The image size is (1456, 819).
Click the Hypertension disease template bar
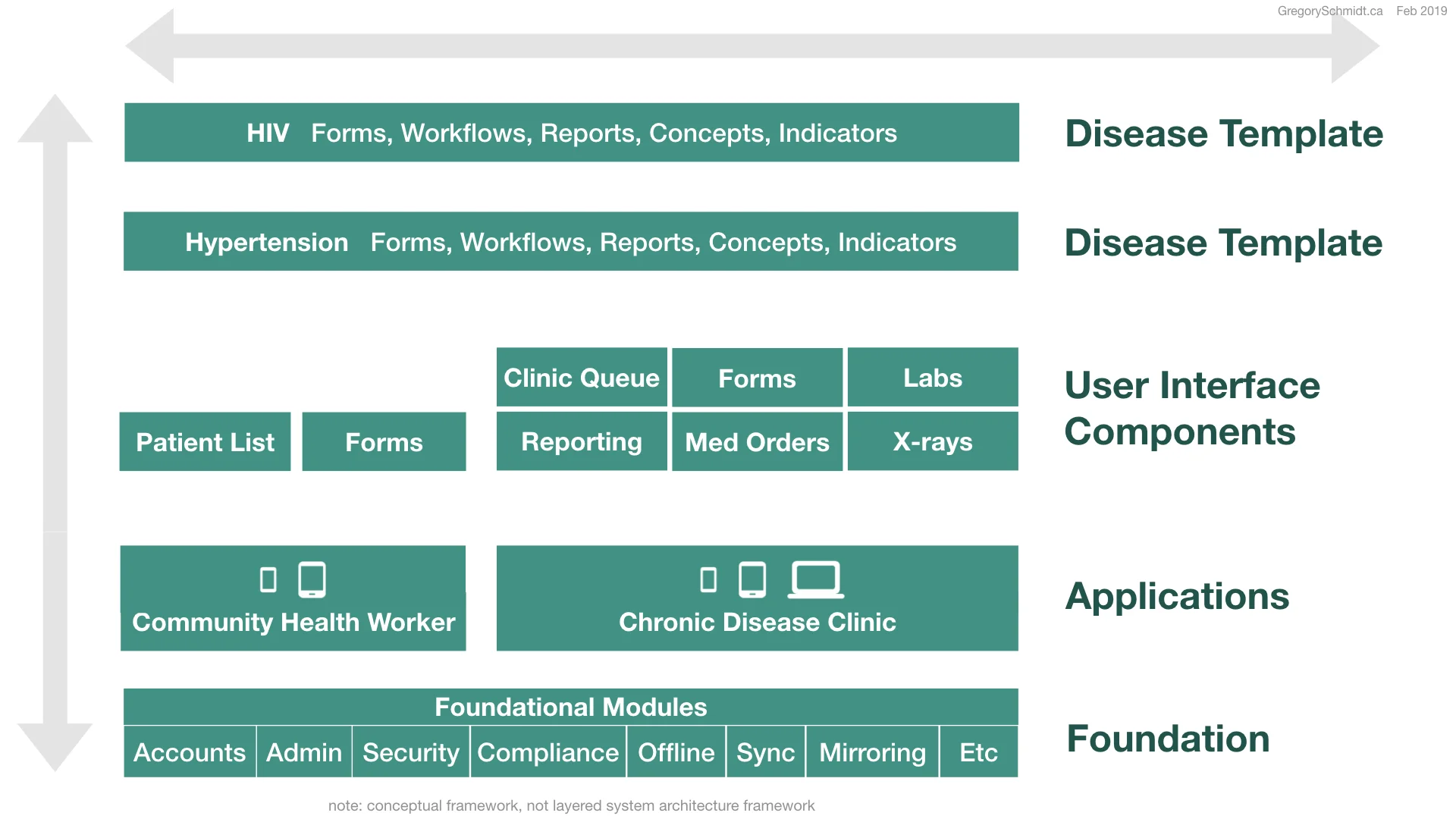point(570,242)
